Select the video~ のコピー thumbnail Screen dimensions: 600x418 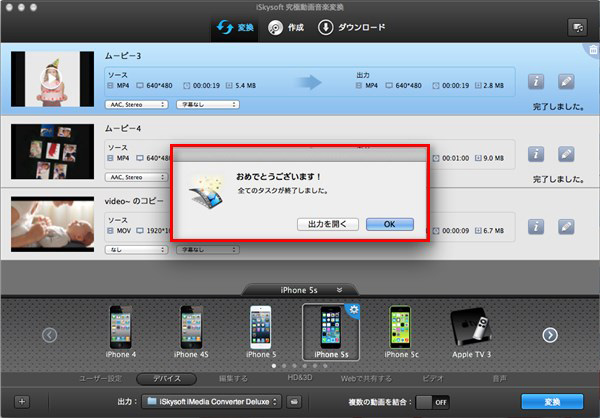[x=52, y=224]
